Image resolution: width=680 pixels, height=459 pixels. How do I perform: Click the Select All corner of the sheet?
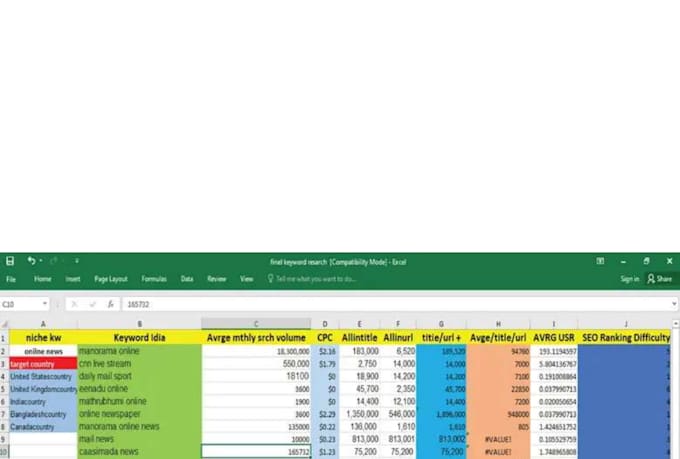pos(4,325)
